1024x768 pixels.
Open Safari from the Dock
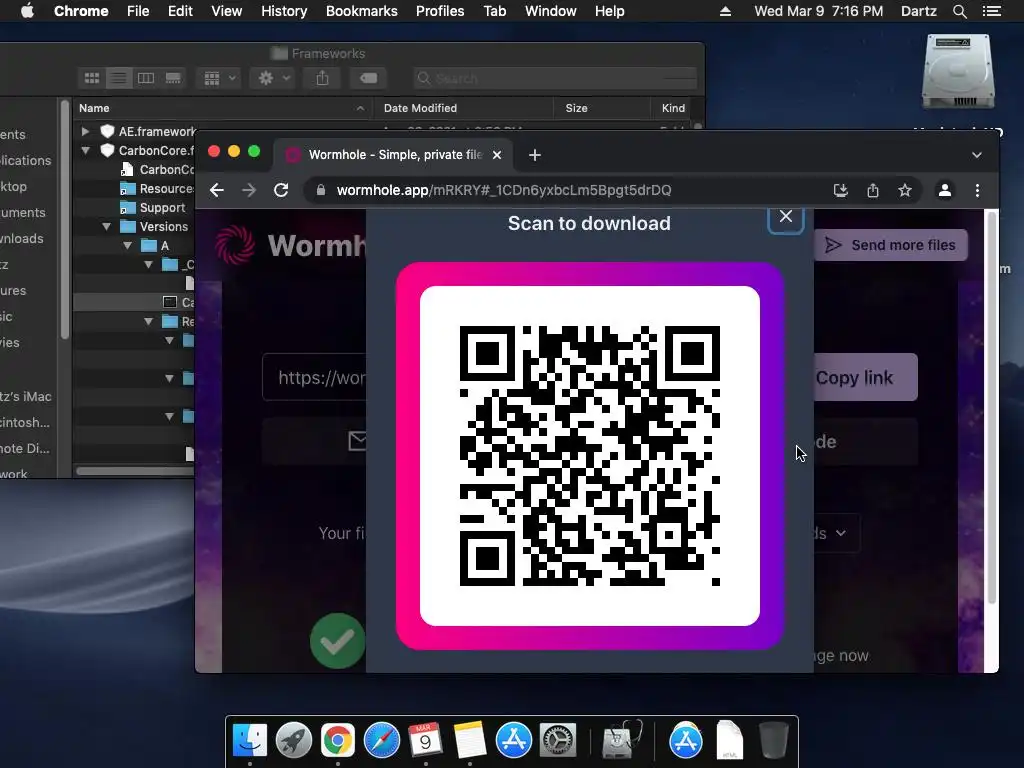coord(381,741)
